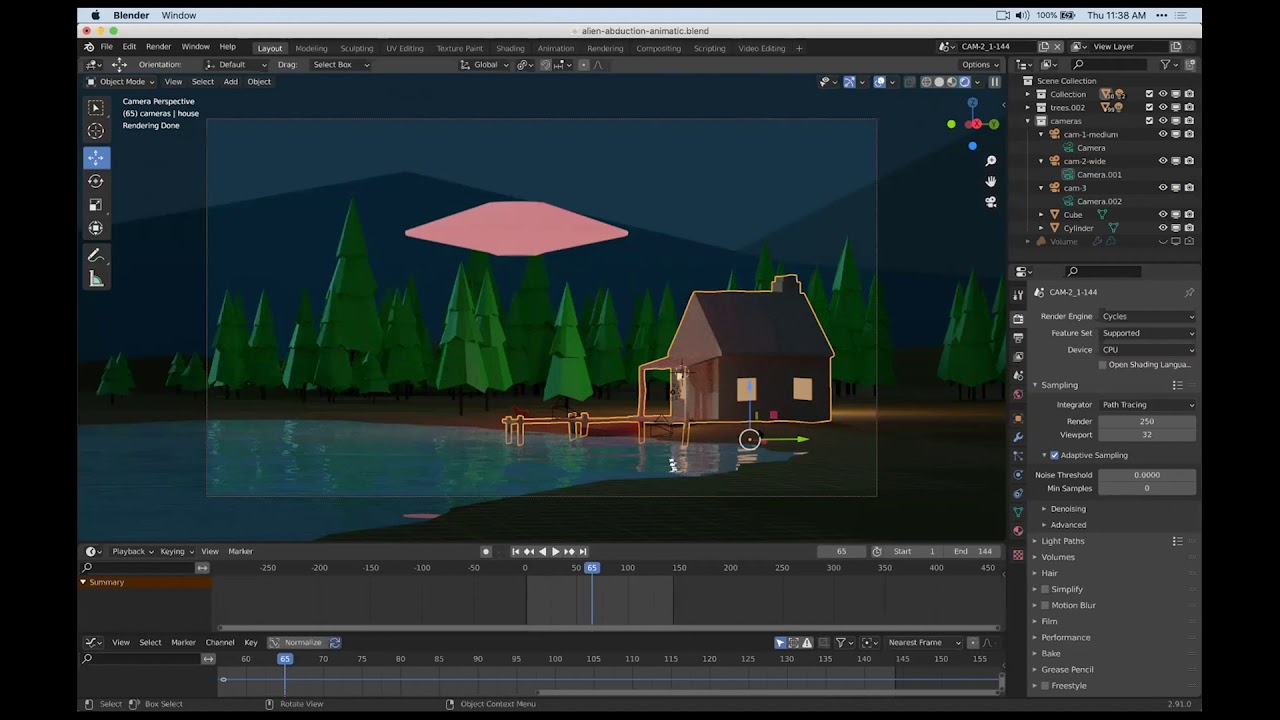
Task: Expand the Light Paths panel
Action: (x=1062, y=541)
